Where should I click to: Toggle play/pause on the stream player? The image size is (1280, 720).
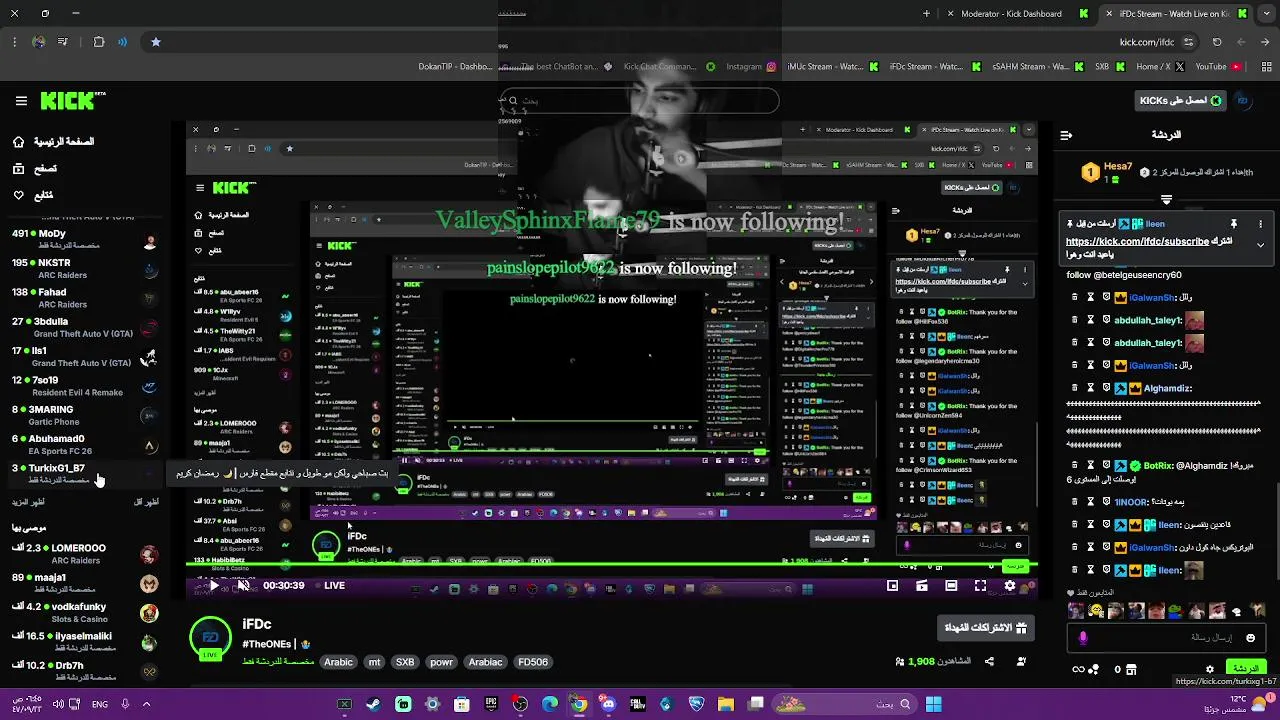click(x=213, y=586)
